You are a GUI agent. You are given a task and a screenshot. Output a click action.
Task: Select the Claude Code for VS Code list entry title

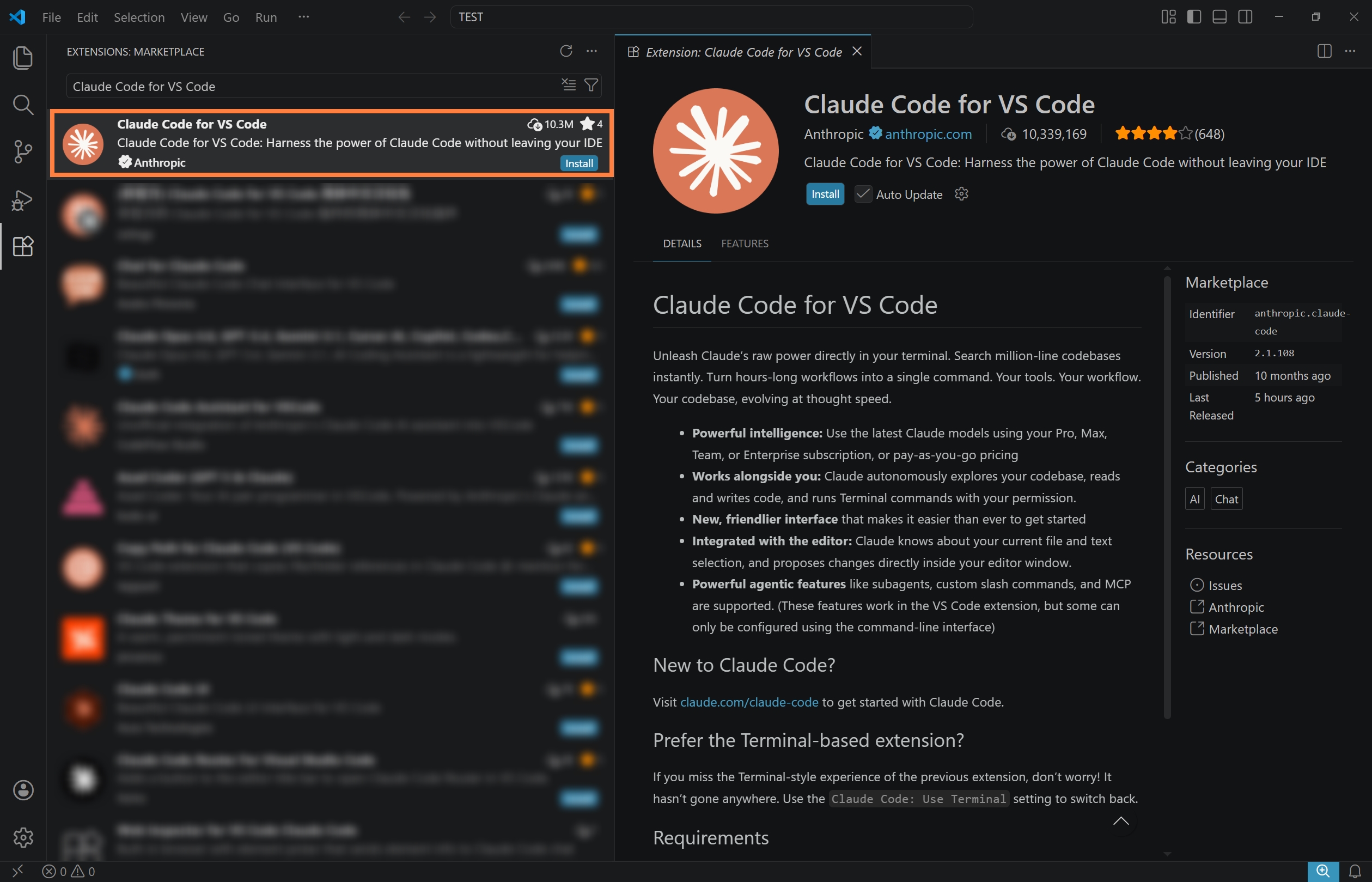point(192,124)
